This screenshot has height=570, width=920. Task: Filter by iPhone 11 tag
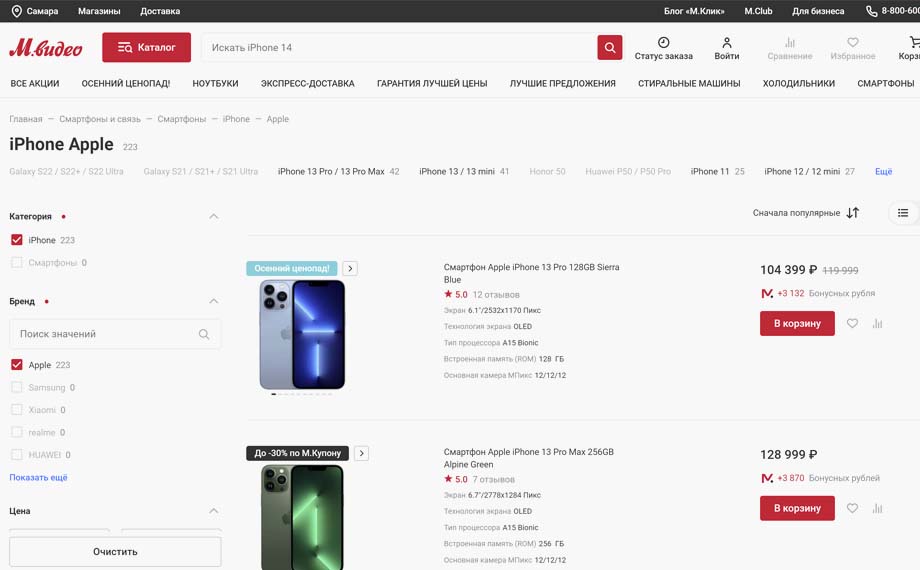pyautogui.click(x=717, y=171)
